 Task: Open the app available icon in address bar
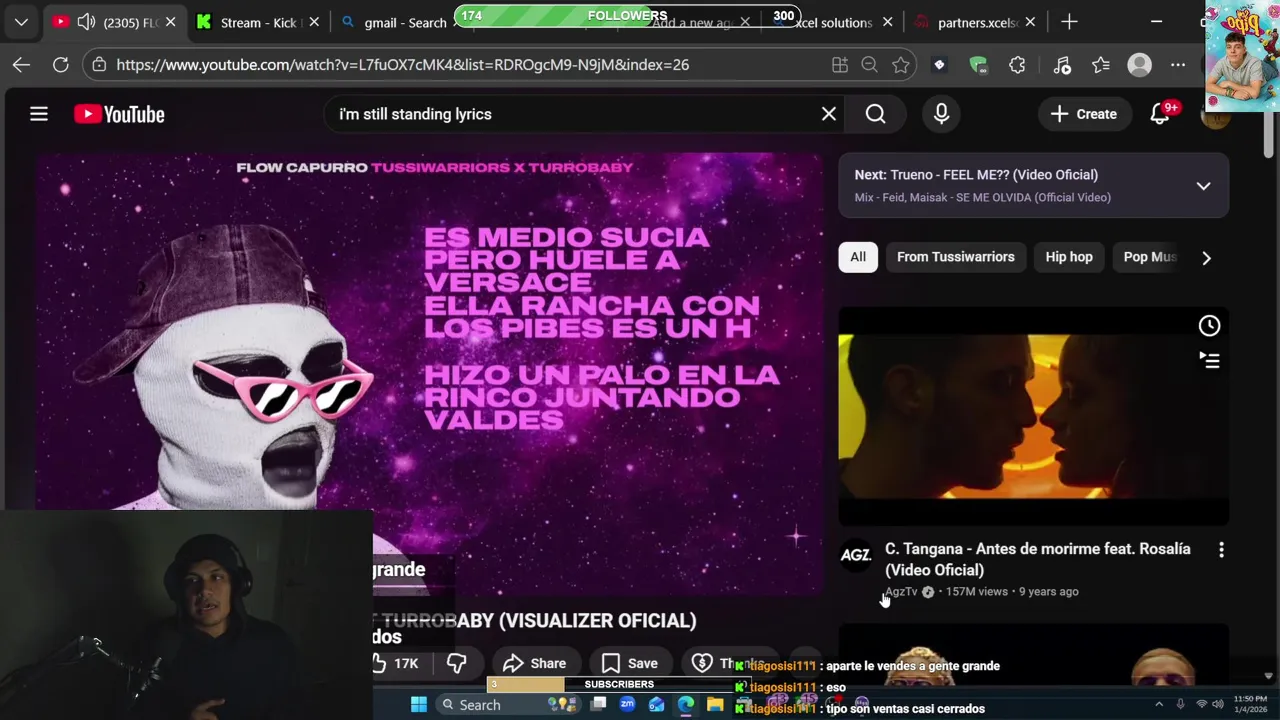(840, 65)
